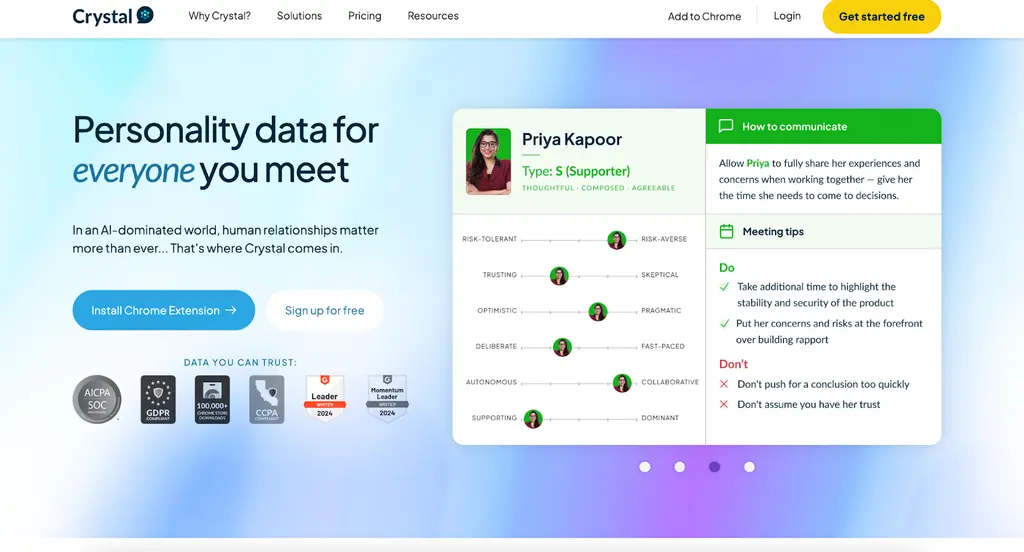Click Install Chrome Extension button
The height and width of the screenshot is (552, 1024).
[x=163, y=310]
